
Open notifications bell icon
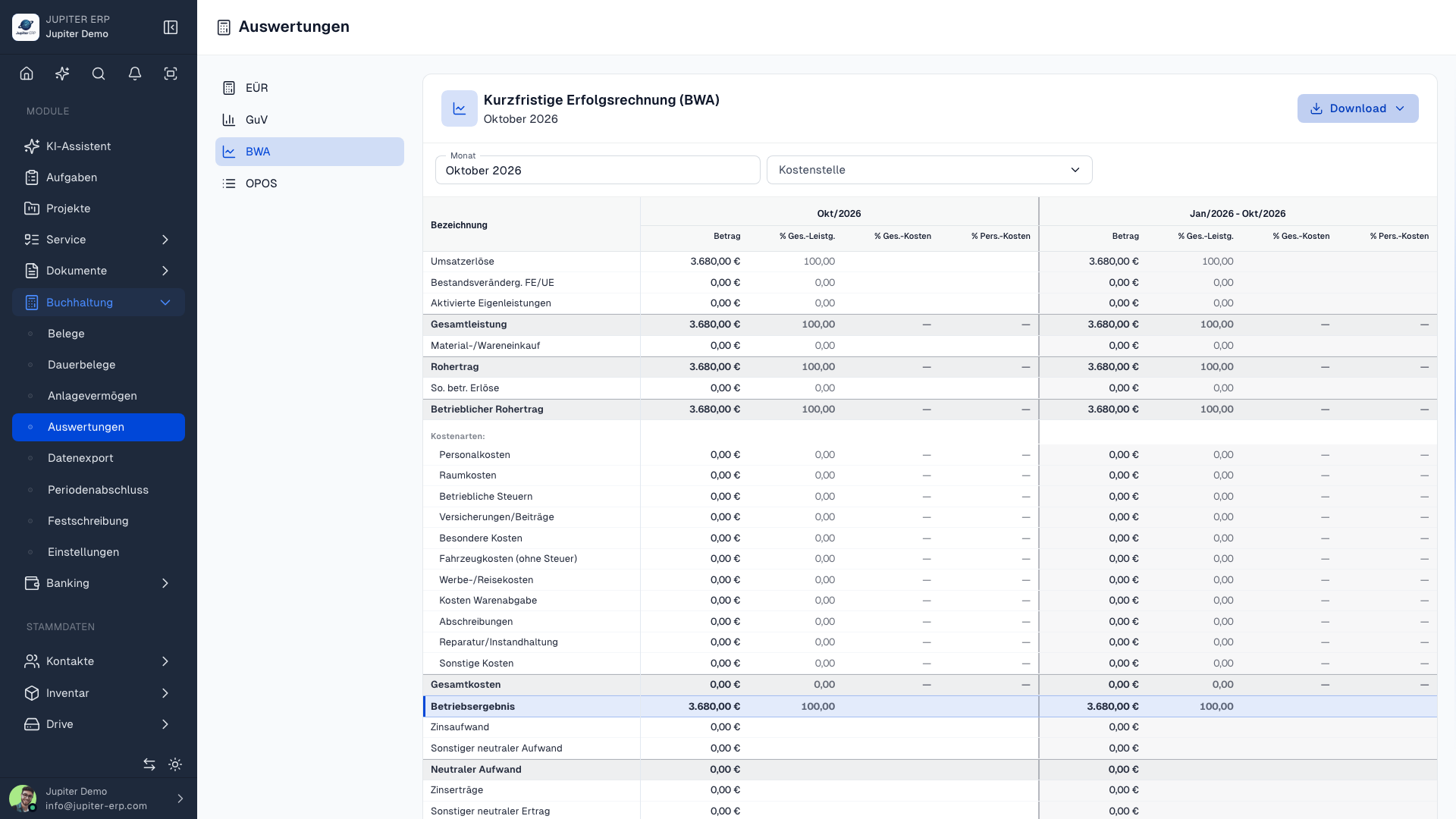pyautogui.click(x=135, y=74)
